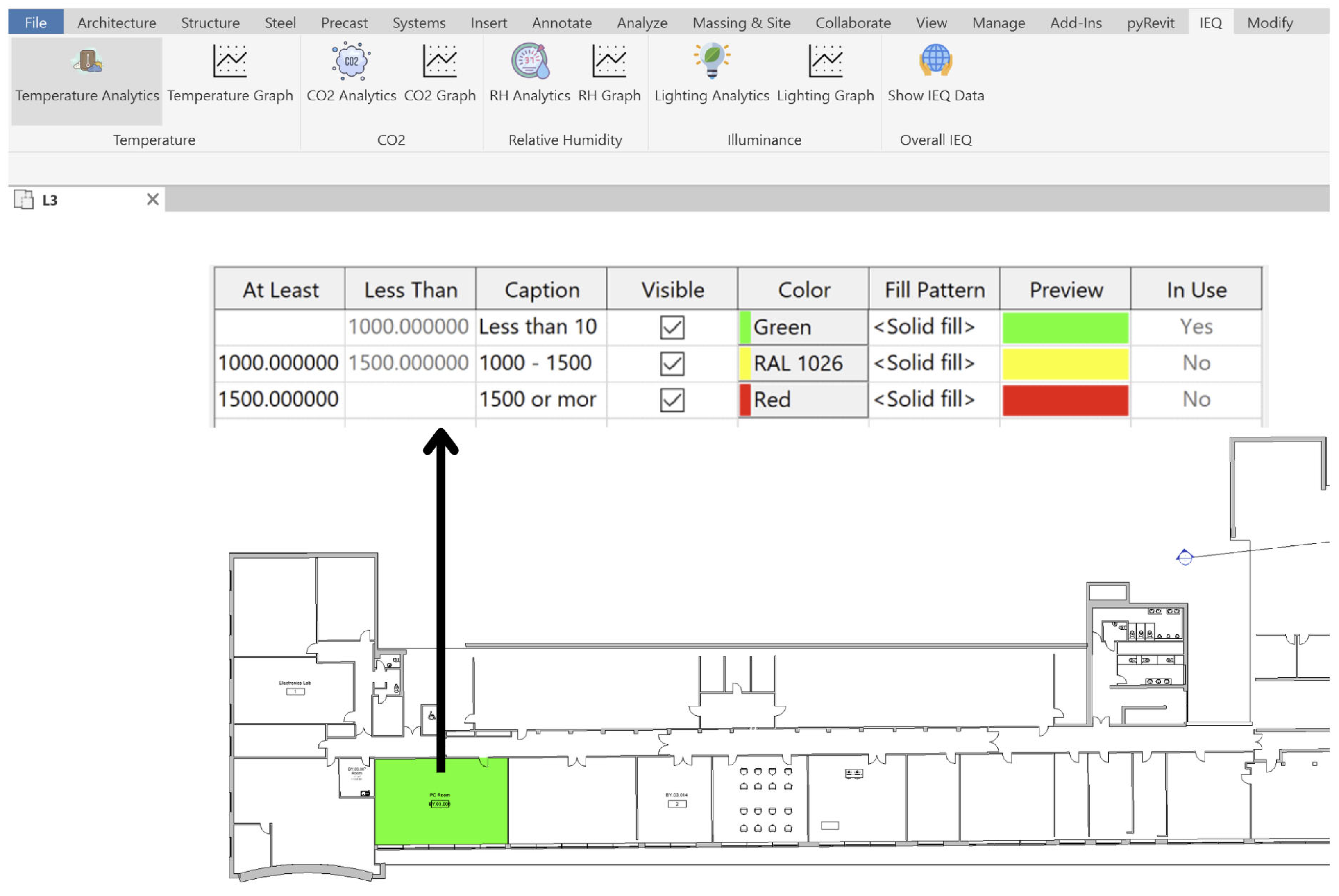Toggle Visible checkbox for Less than 10 row

(672, 328)
